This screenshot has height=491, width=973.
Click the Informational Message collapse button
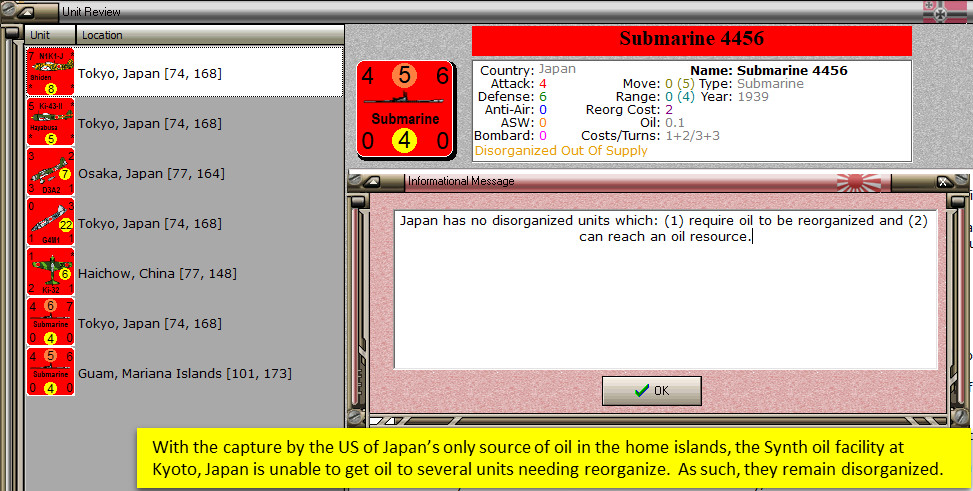(374, 181)
